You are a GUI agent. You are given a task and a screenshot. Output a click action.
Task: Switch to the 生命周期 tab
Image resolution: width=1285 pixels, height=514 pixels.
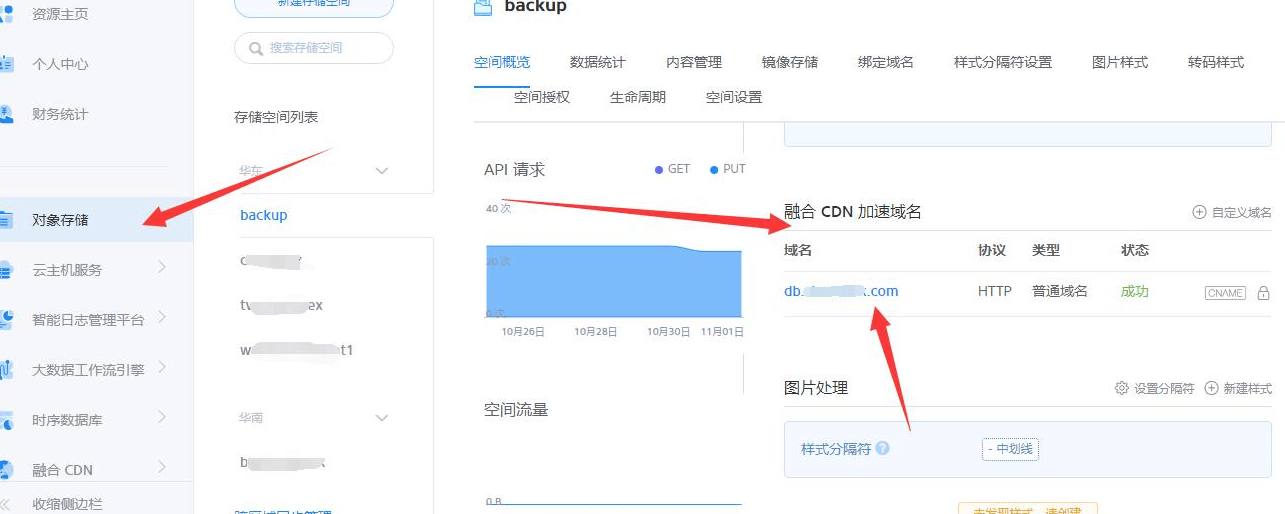click(x=638, y=97)
